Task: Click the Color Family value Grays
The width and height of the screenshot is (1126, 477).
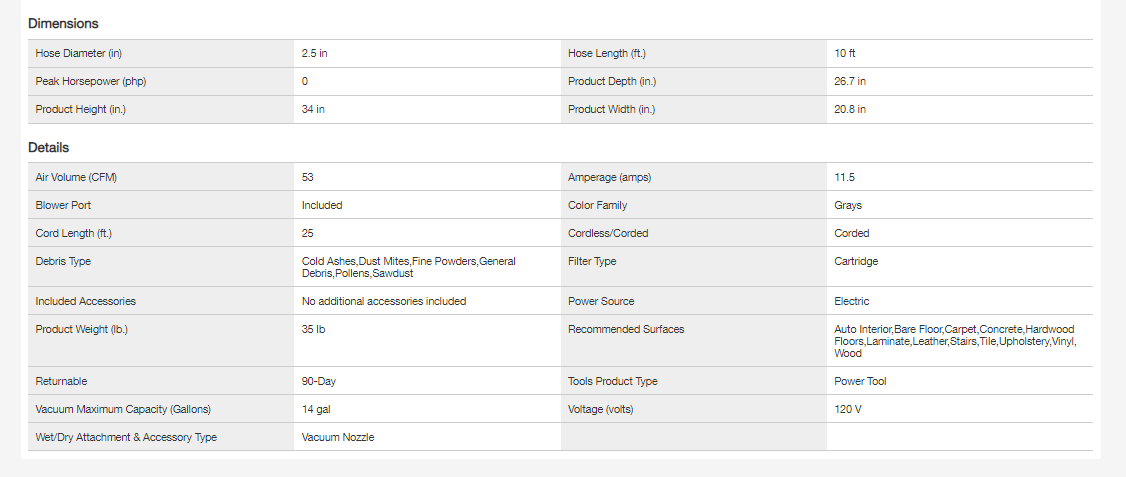Action: (x=848, y=205)
